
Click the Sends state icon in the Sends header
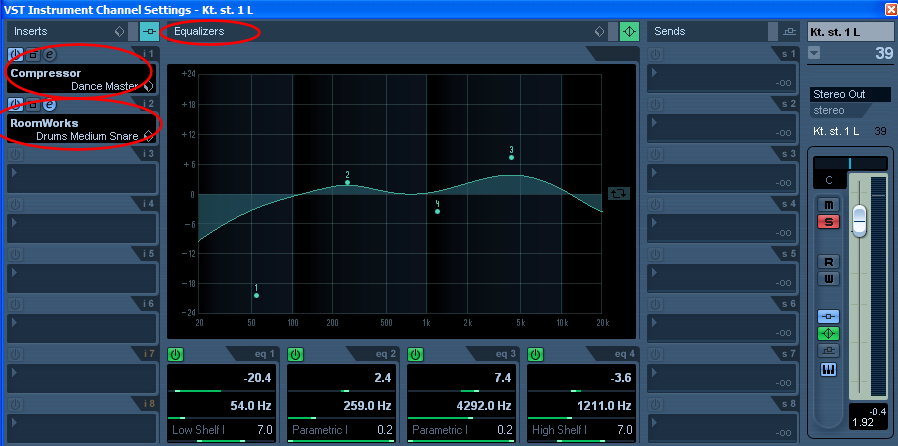[x=790, y=31]
